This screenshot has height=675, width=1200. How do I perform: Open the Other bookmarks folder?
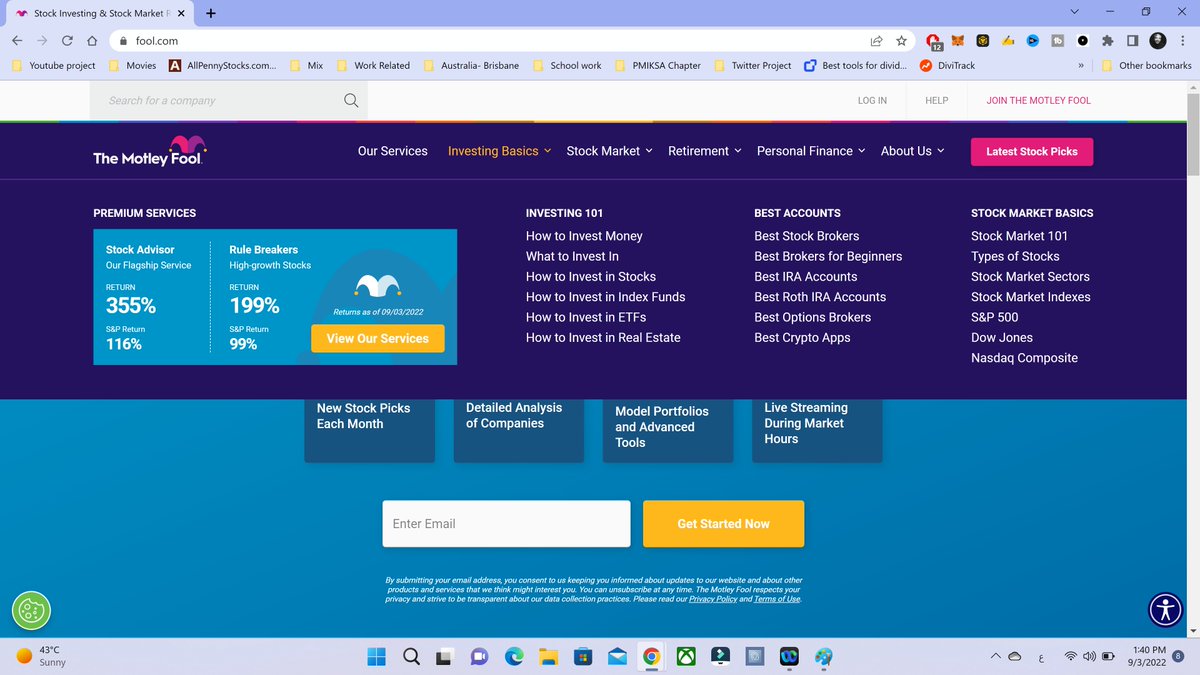(x=1146, y=66)
